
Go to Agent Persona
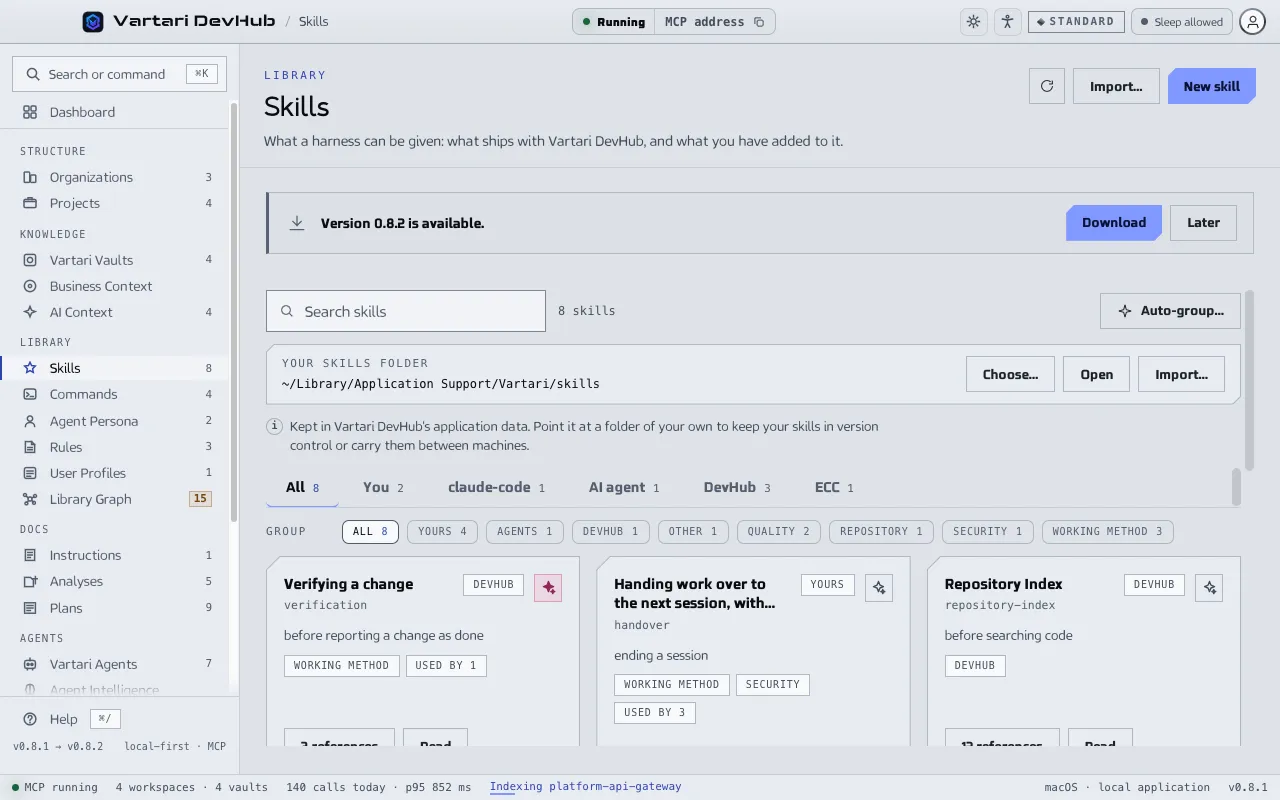(116, 421)
